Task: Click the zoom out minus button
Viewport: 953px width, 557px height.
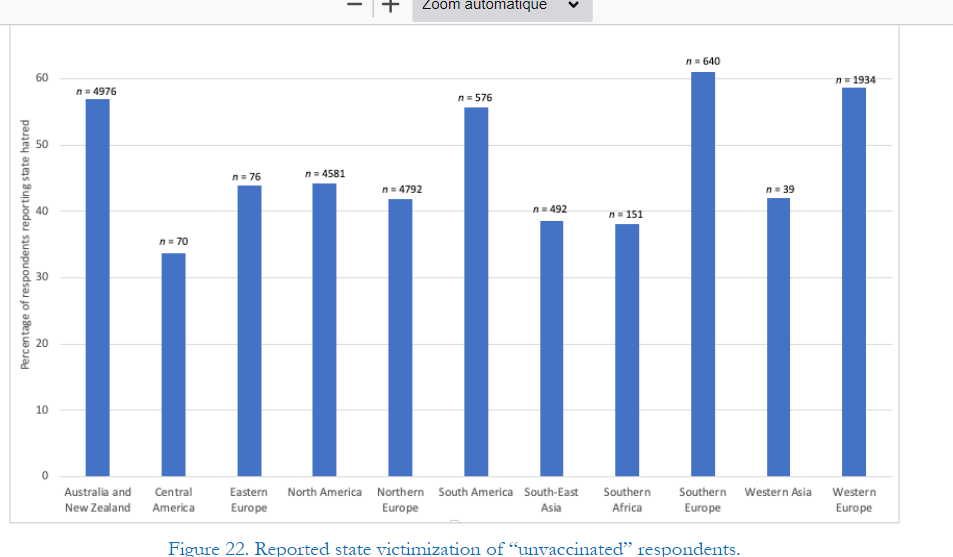Action: [x=354, y=5]
